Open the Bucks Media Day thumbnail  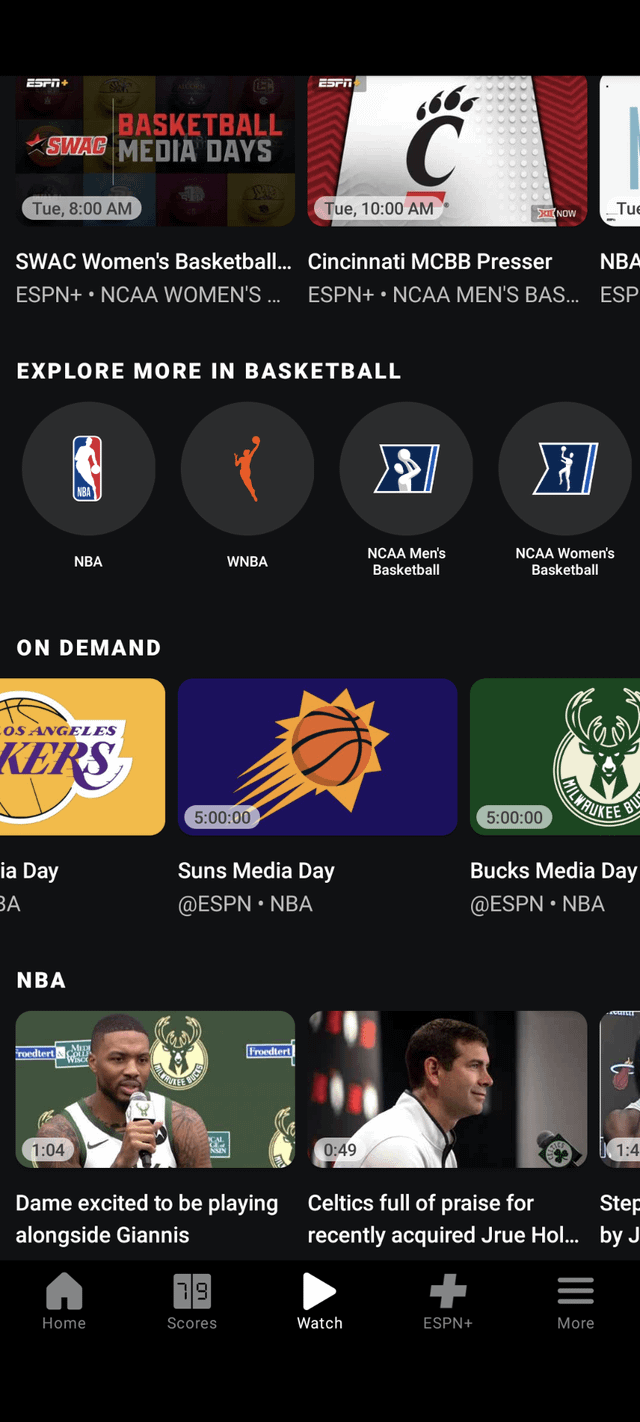[555, 757]
